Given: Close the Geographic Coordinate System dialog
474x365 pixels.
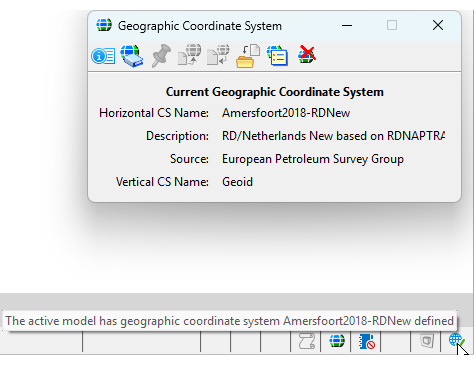Looking at the screenshot, I should point(438,25).
